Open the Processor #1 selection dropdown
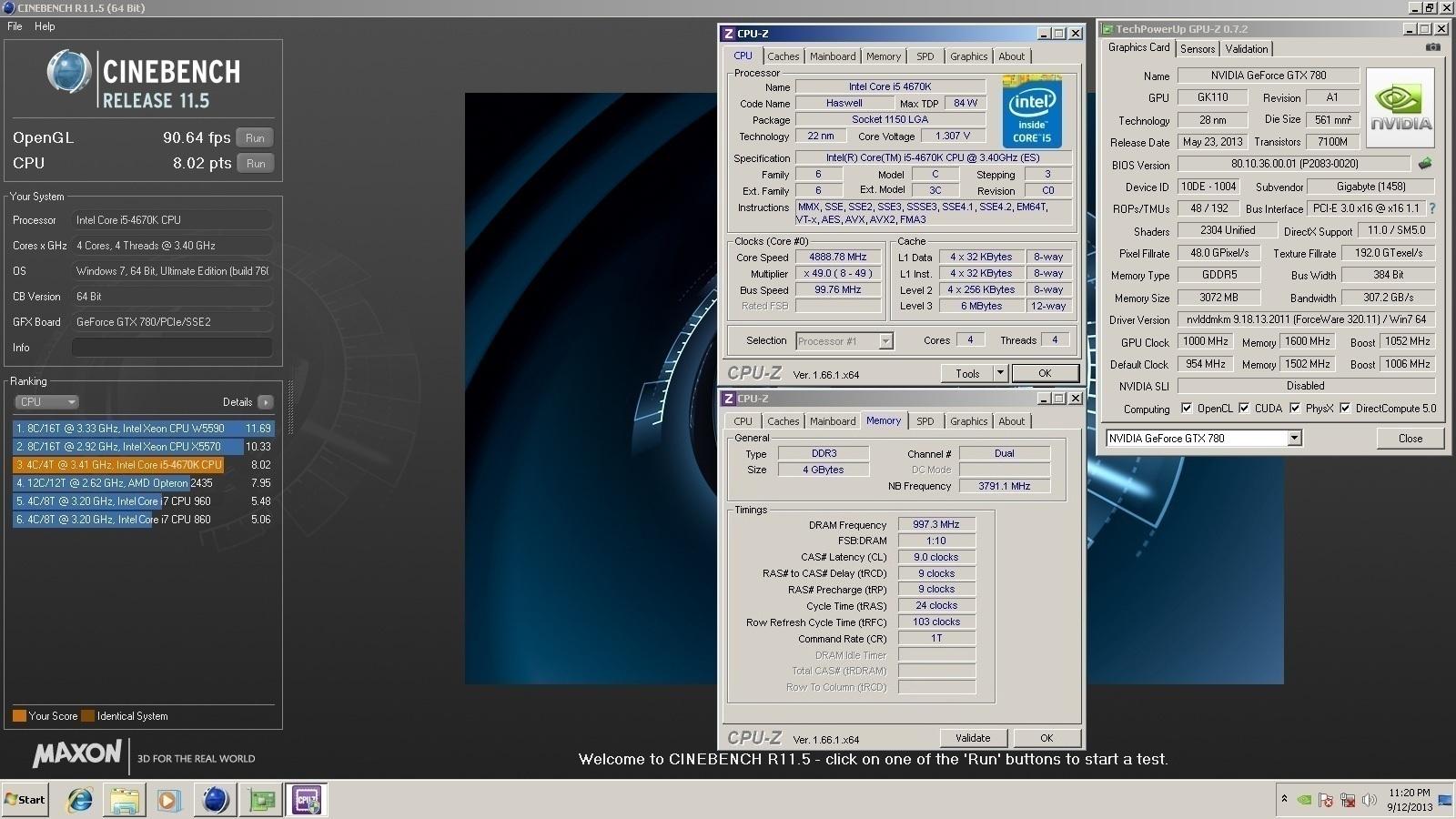The height and width of the screenshot is (819, 1456). [x=844, y=340]
